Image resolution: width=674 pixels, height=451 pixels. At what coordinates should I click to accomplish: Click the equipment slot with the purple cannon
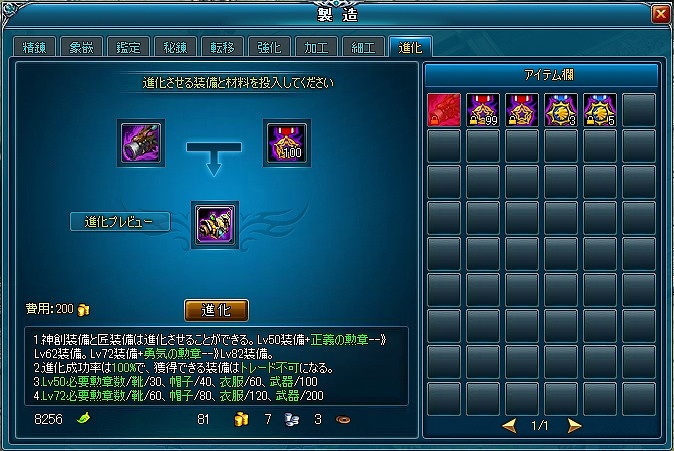click(x=141, y=143)
